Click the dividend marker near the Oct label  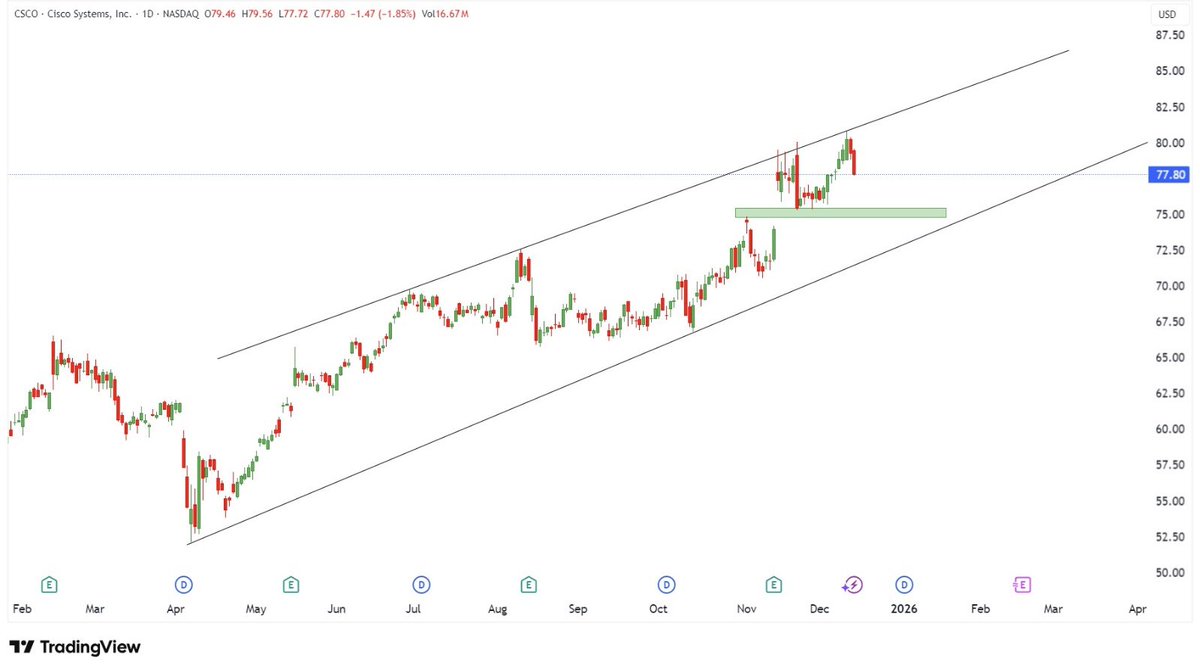(665, 584)
